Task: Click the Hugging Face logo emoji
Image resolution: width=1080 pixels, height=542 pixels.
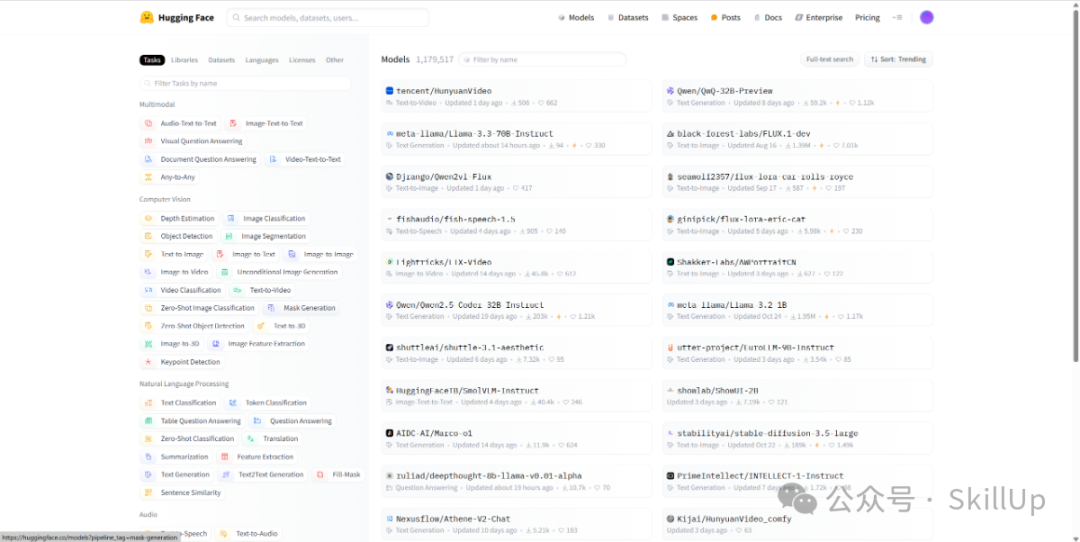Action: [147, 17]
